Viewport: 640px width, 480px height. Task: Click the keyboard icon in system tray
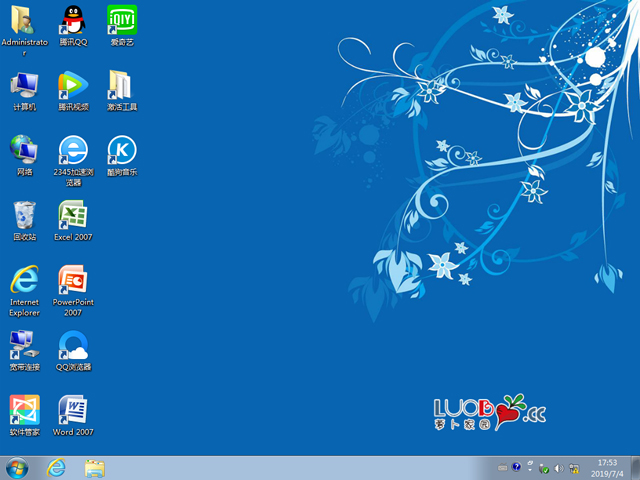pyautogui.click(x=503, y=468)
